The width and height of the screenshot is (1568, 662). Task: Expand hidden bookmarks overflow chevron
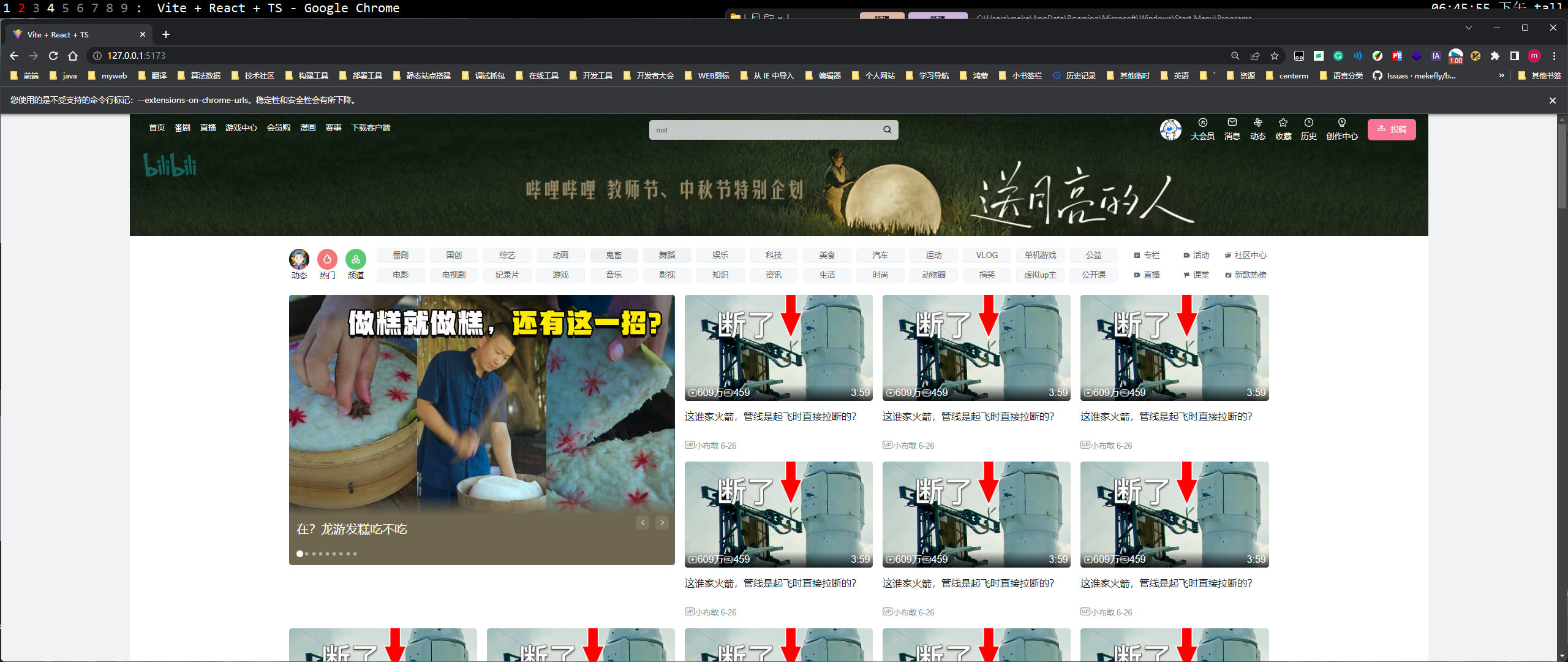click(1501, 75)
